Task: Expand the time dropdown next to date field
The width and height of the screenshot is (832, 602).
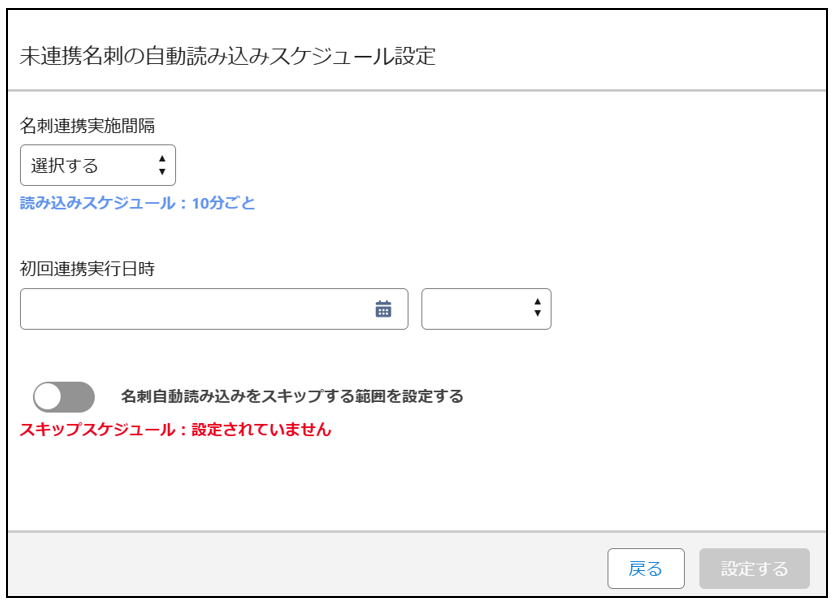Action: click(486, 309)
